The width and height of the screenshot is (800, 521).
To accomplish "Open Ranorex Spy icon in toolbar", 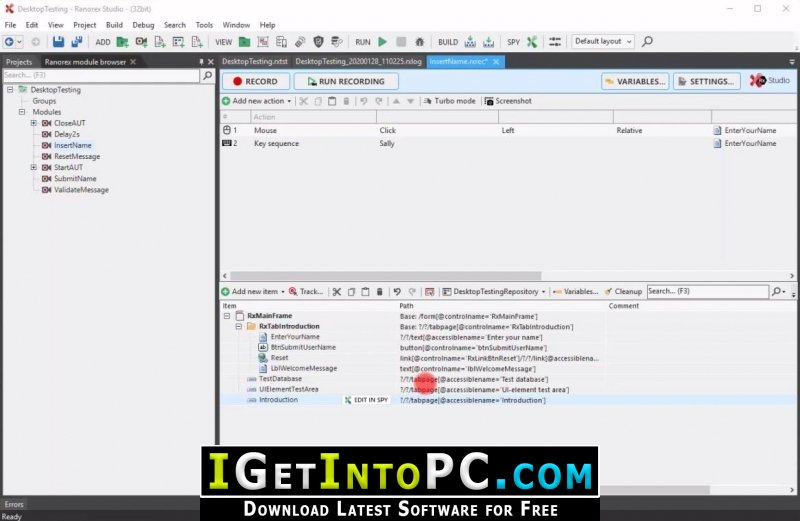I will point(532,42).
